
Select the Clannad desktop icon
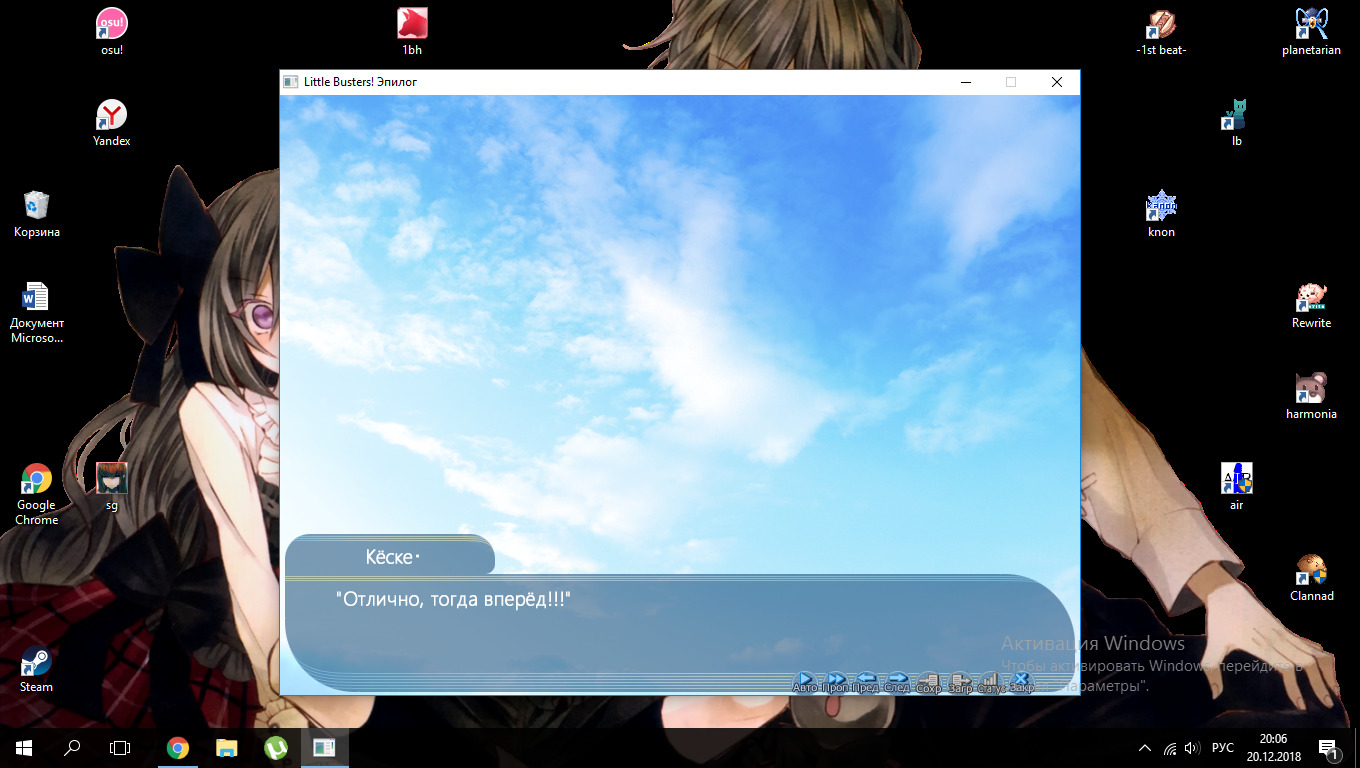(1311, 577)
